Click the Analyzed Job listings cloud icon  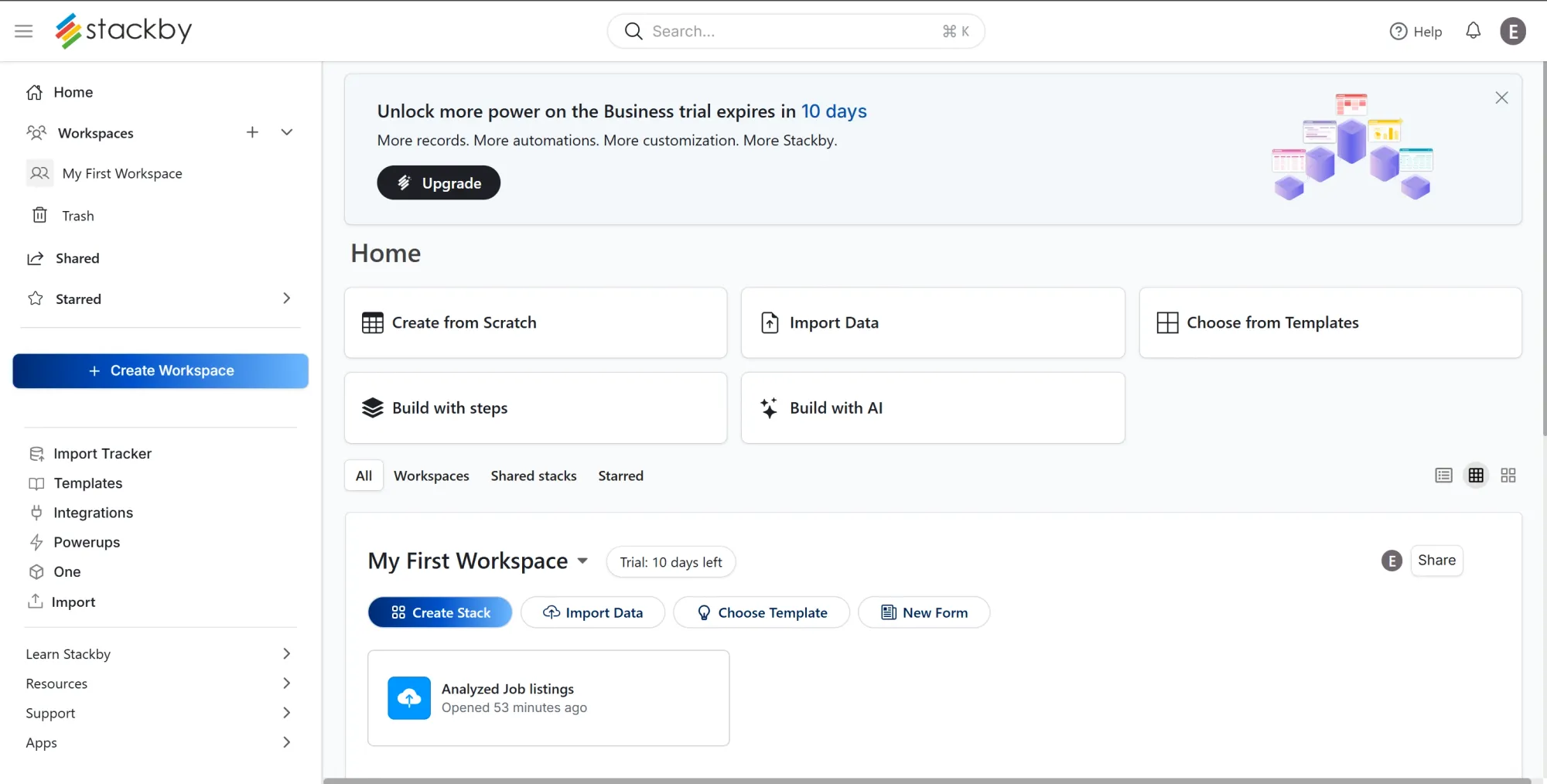pyautogui.click(x=409, y=698)
